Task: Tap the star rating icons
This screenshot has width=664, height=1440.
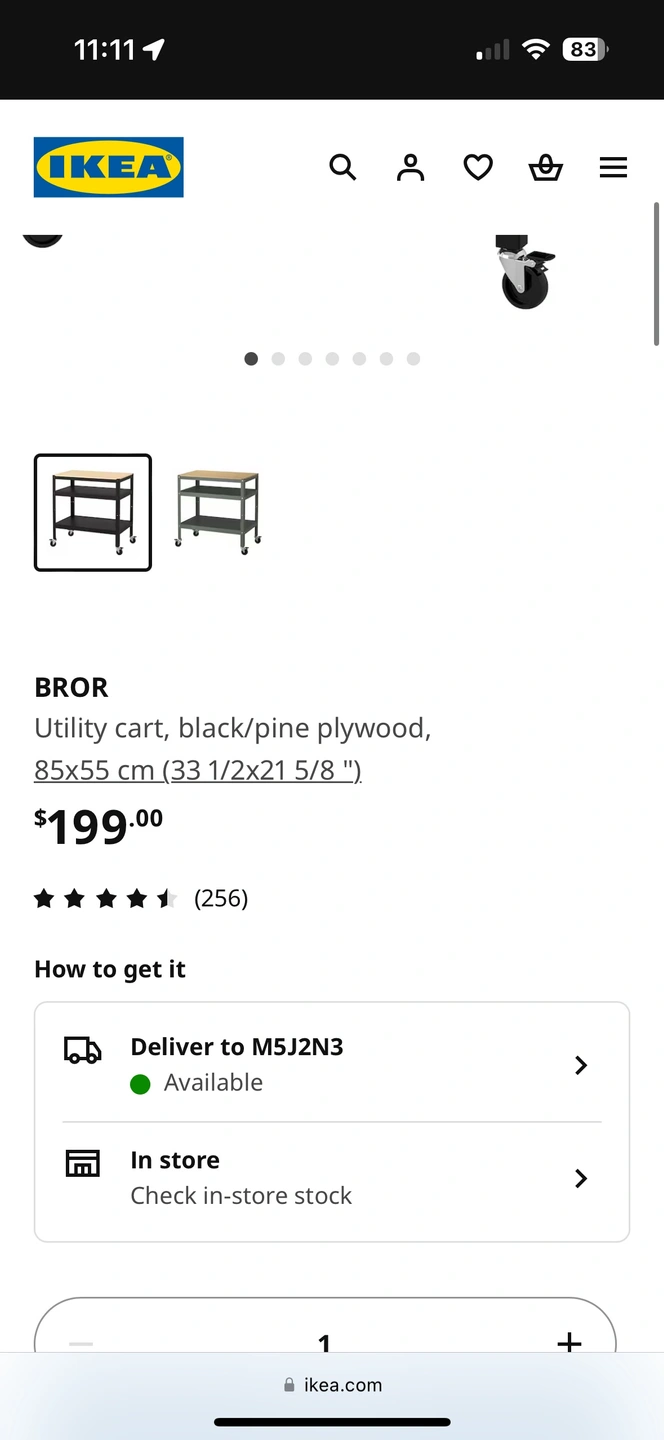Action: [x=105, y=898]
